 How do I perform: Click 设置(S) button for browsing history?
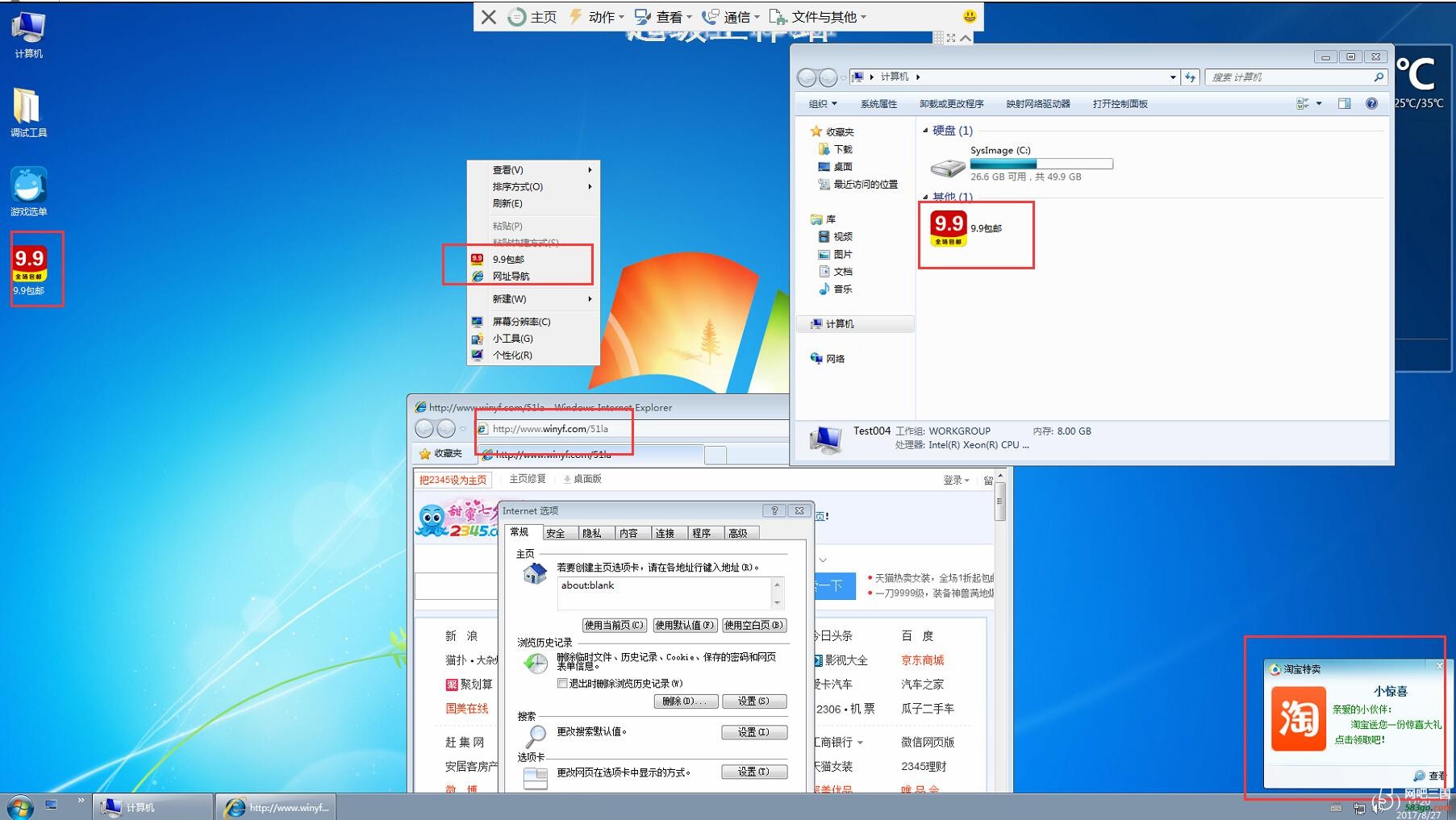754,701
